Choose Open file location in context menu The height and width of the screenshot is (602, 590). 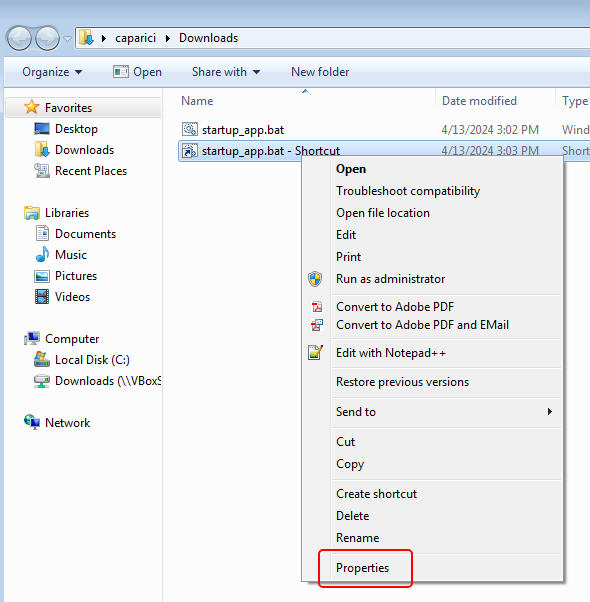tap(383, 213)
